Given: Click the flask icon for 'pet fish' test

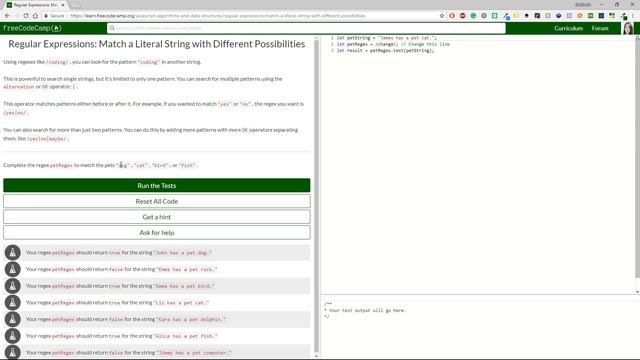Looking at the screenshot, I should (13, 336).
